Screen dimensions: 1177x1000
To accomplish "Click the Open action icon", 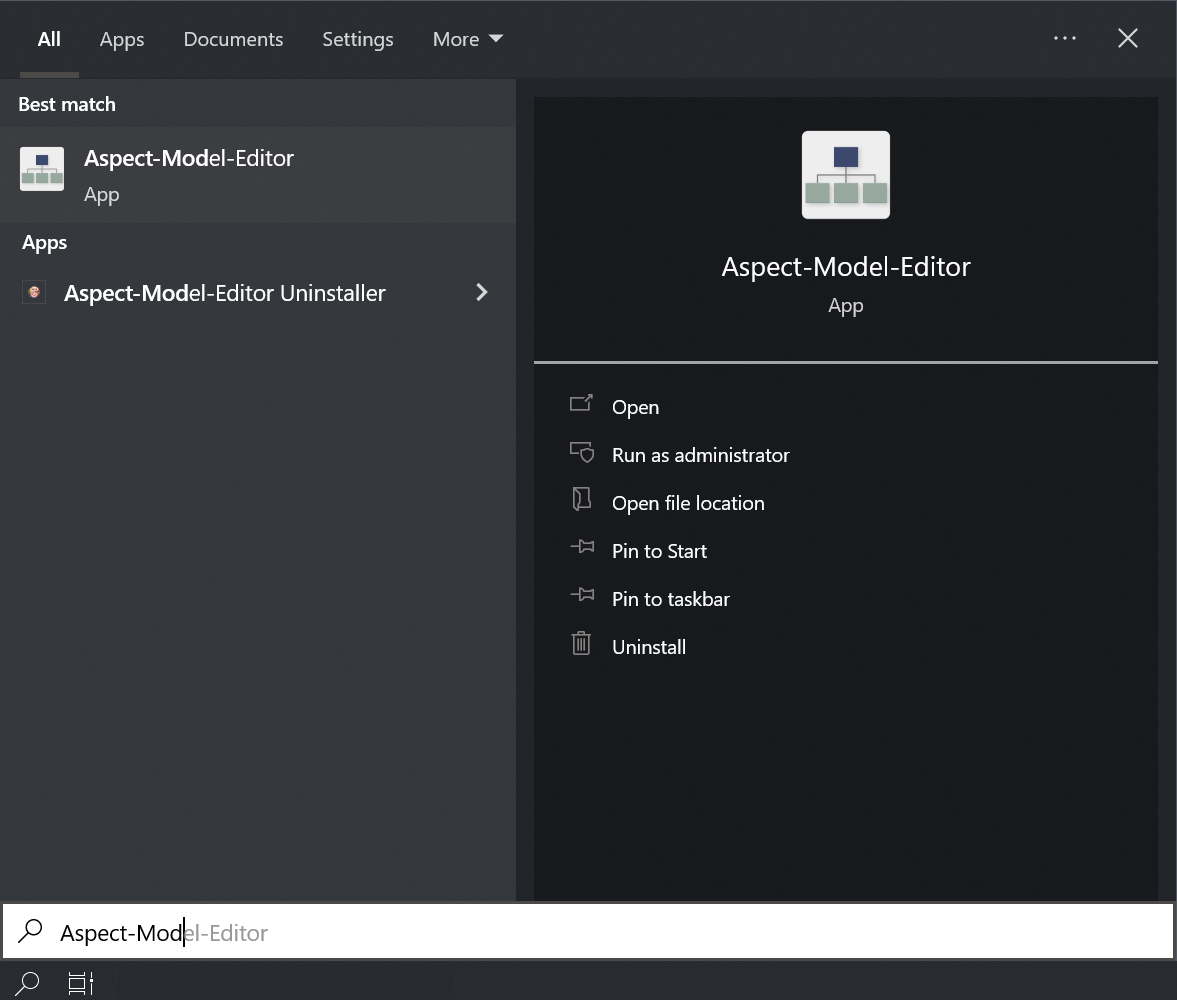I will (x=581, y=404).
